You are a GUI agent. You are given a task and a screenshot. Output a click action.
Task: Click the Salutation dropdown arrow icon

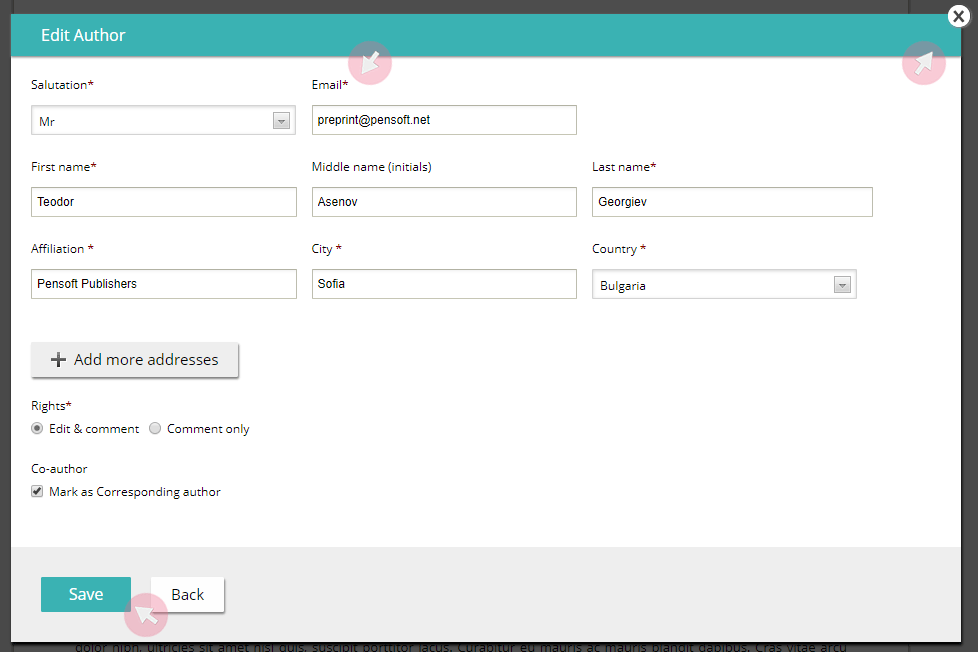[x=281, y=121]
